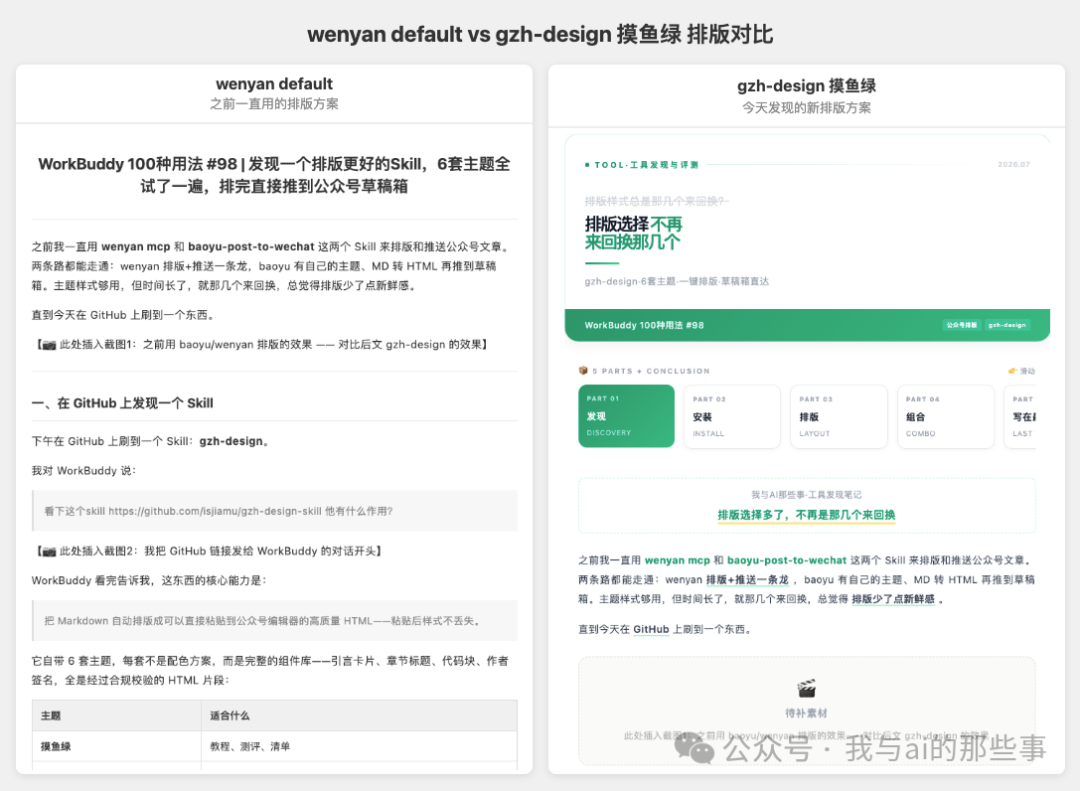This screenshot has height=791, width=1080.
Task: Click the bold headline 排版选择不再来回换那几个
Action: click(x=634, y=233)
